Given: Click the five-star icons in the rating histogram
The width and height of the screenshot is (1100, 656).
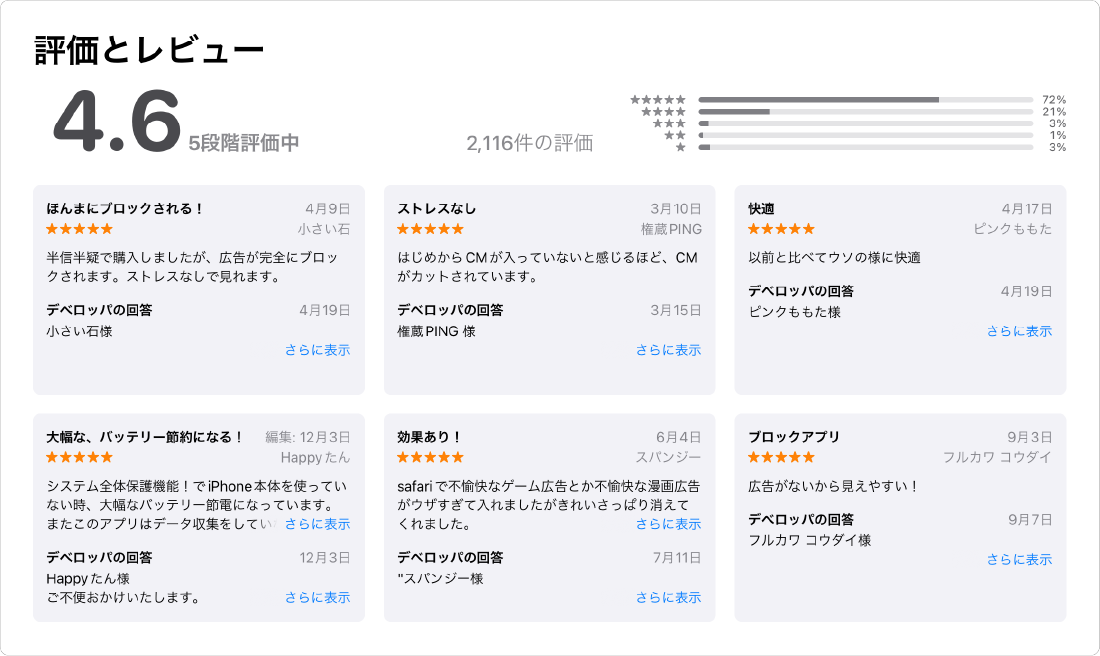Looking at the screenshot, I should pyautogui.click(x=658, y=100).
